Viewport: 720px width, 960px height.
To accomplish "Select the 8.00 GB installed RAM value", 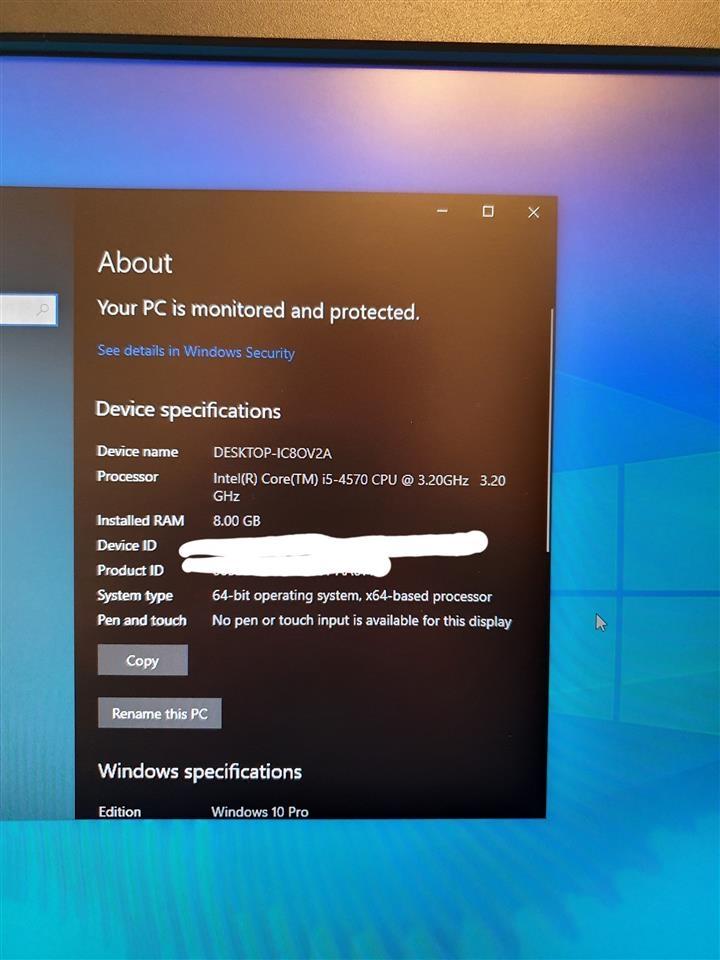I will coord(236,521).
